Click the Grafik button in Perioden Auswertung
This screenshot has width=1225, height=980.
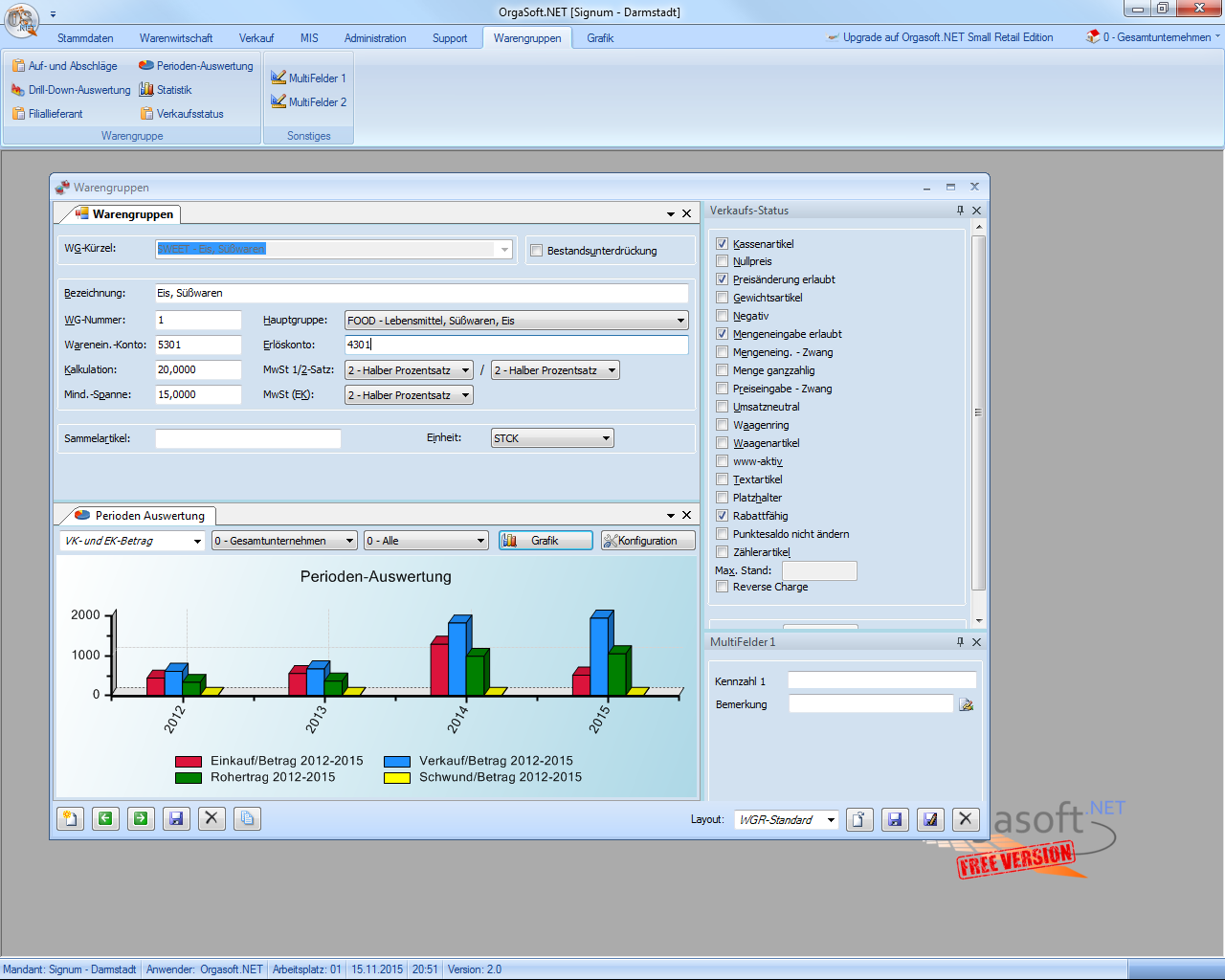[x=546, y=541]
